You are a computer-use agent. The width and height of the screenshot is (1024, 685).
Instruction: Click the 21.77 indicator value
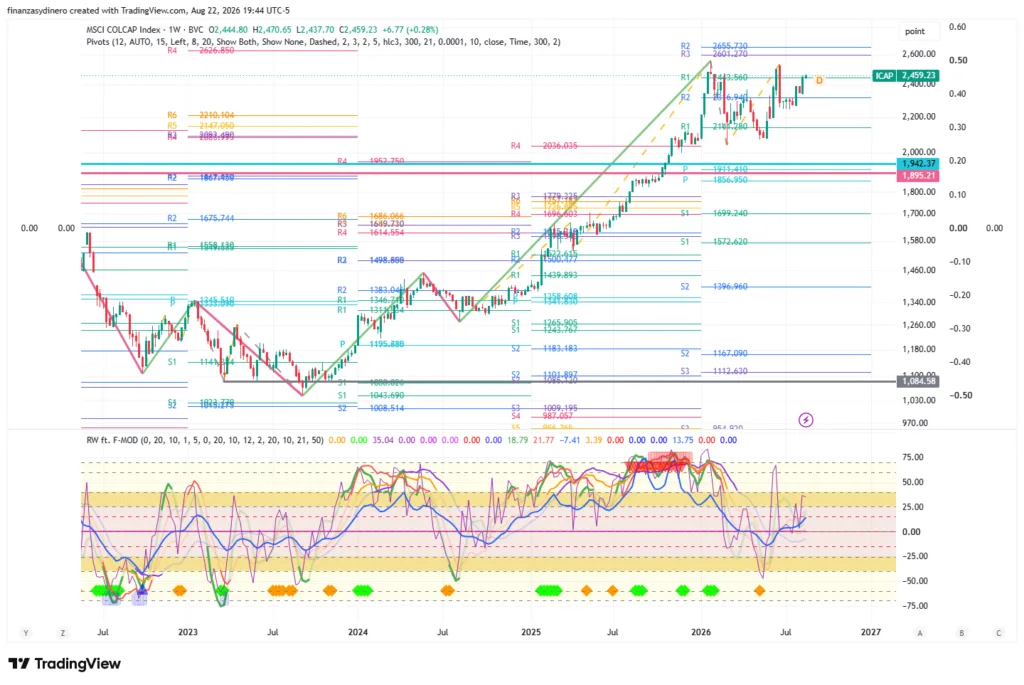(543, 440)
